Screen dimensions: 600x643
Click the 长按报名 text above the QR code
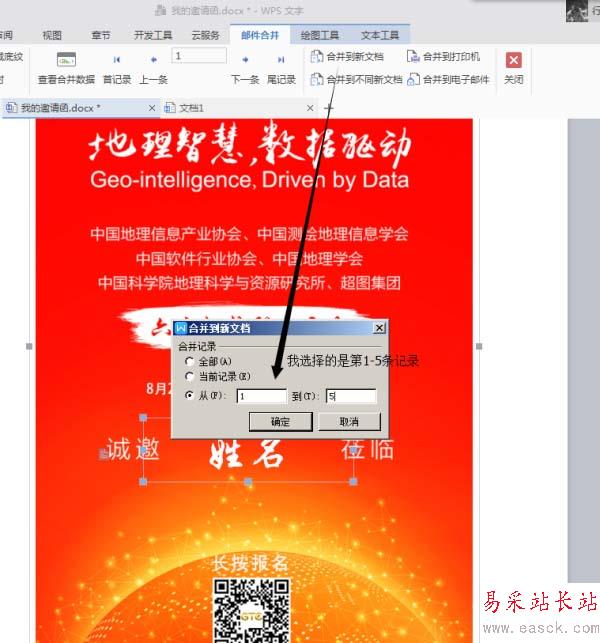click(251, 563)
